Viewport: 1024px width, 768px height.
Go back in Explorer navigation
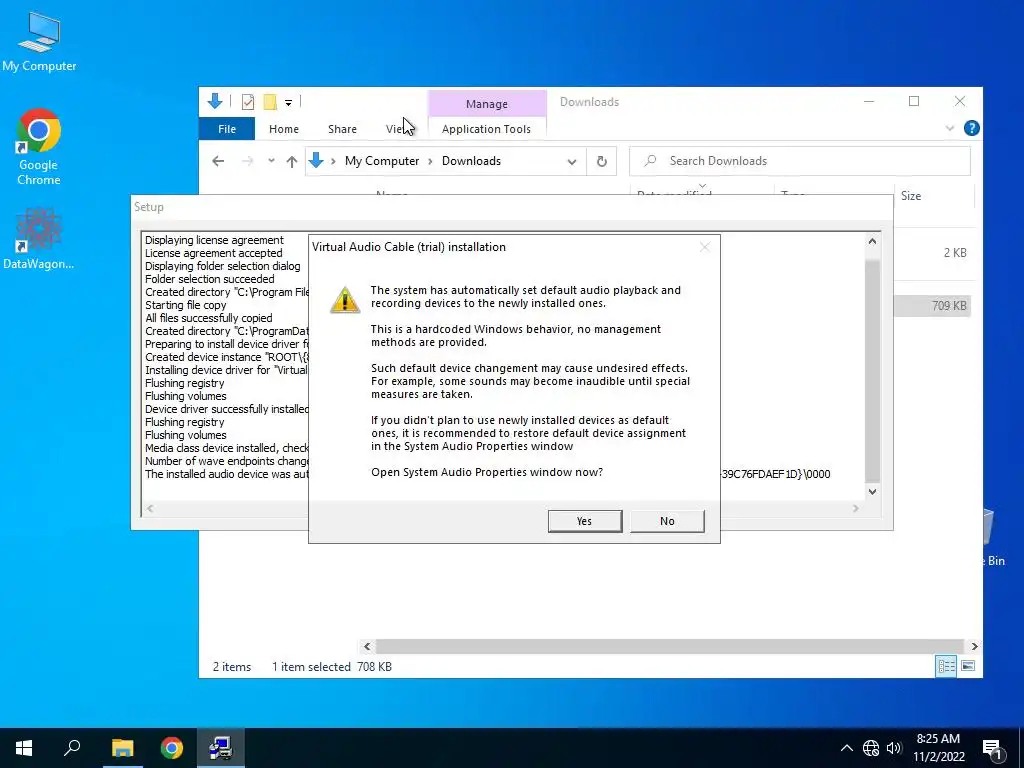pos(218,161)
